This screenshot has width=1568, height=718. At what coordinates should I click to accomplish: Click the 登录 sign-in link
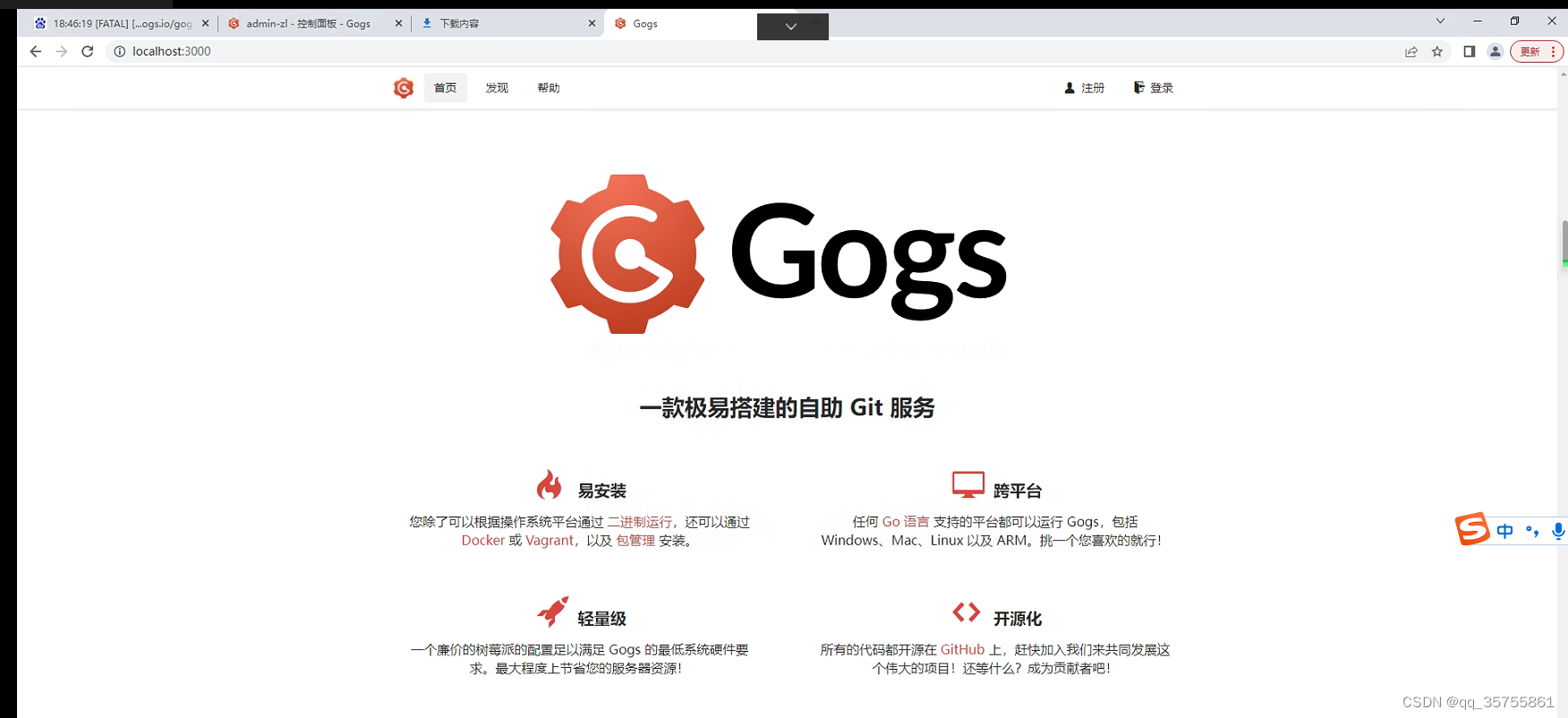[x=1154, y=88]
